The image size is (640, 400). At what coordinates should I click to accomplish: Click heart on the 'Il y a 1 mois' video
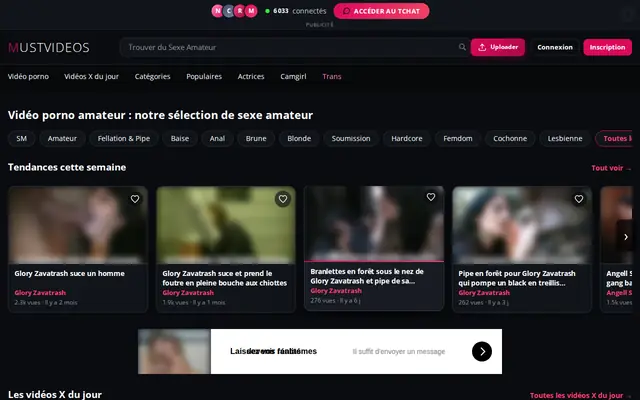click(x=283, y=199)
